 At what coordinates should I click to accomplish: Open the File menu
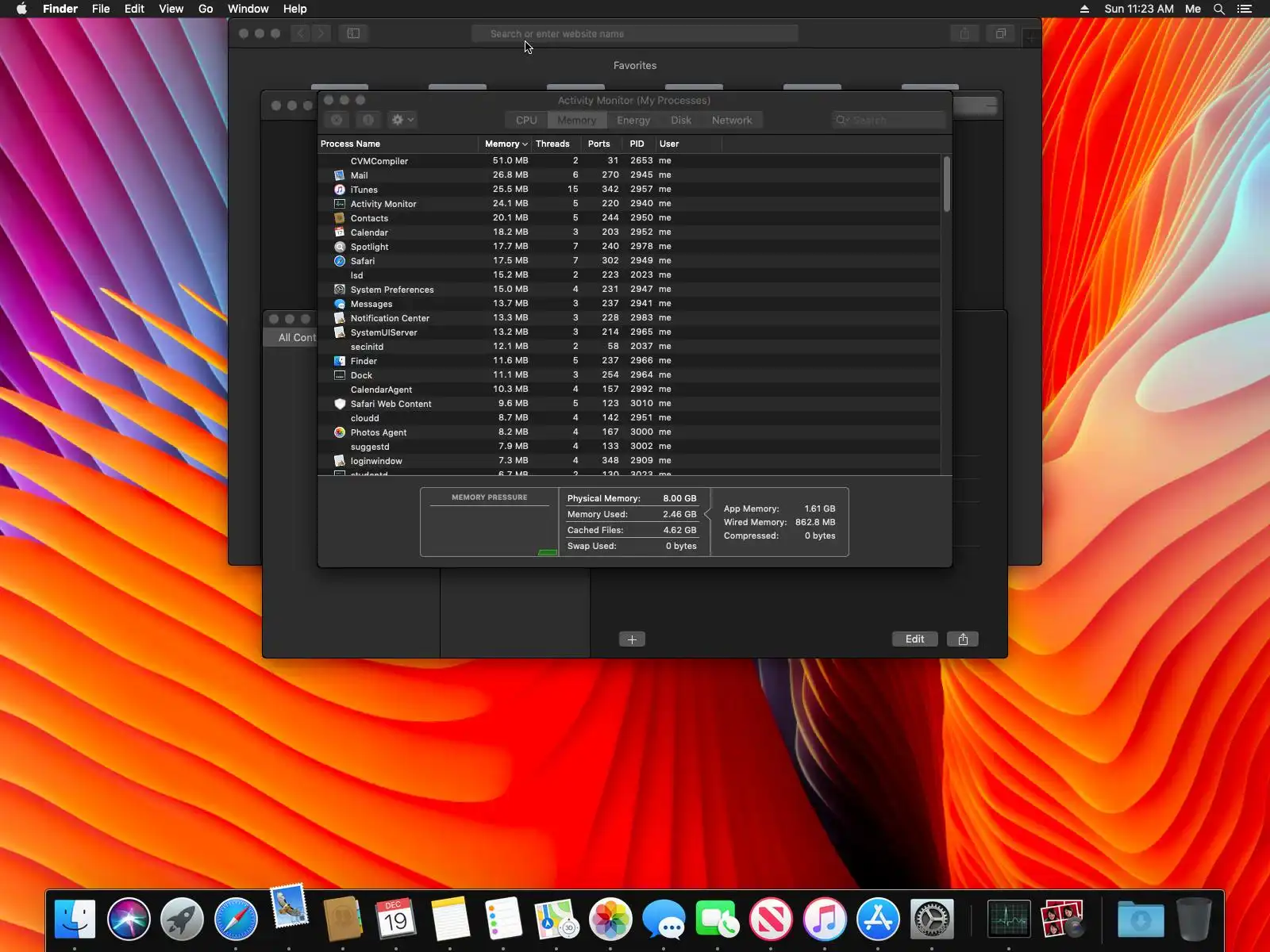[101, 9]
